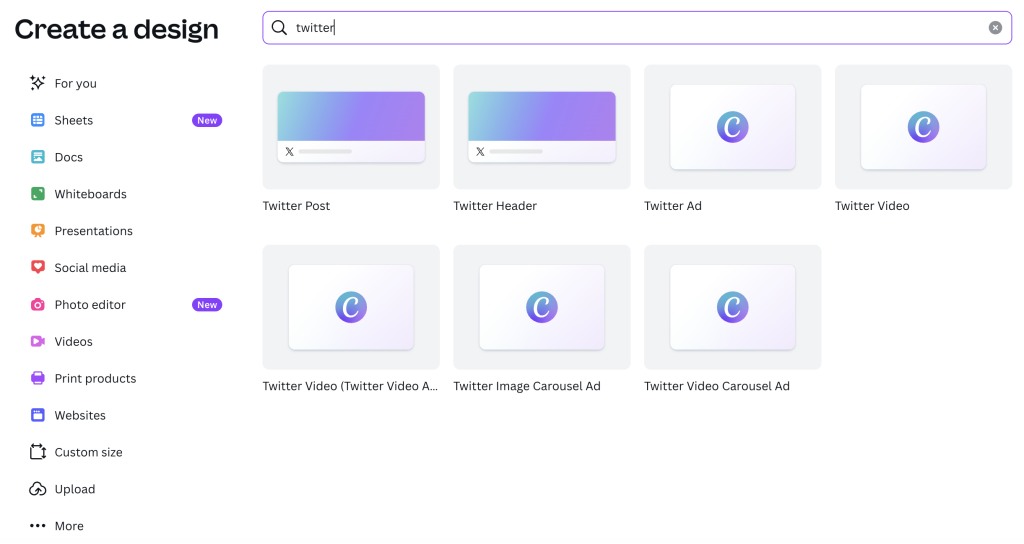Click the New badge next to Photo editor
Image resolution: width=1024 pixels, height=544 pixels.
[207, 305]
